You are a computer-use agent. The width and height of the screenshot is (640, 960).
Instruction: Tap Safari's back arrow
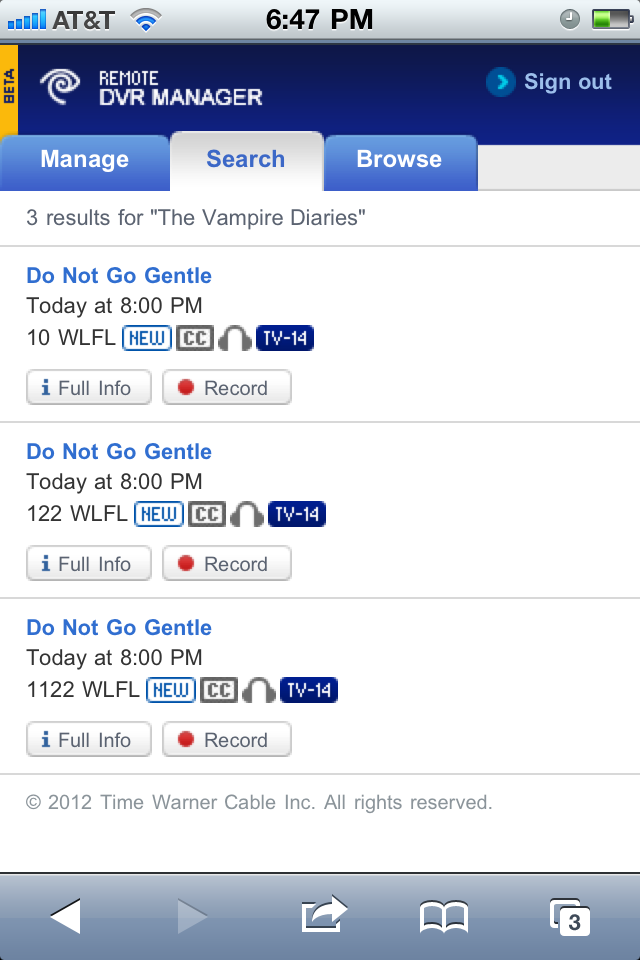[66, 915]
